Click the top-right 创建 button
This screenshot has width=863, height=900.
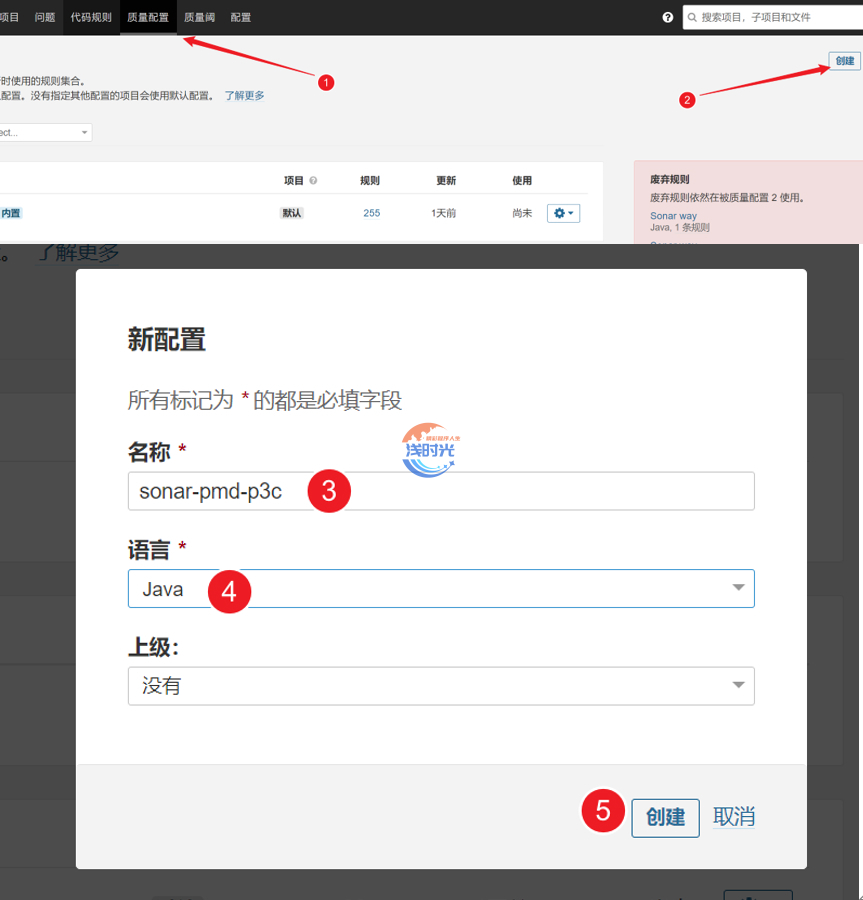844,61
